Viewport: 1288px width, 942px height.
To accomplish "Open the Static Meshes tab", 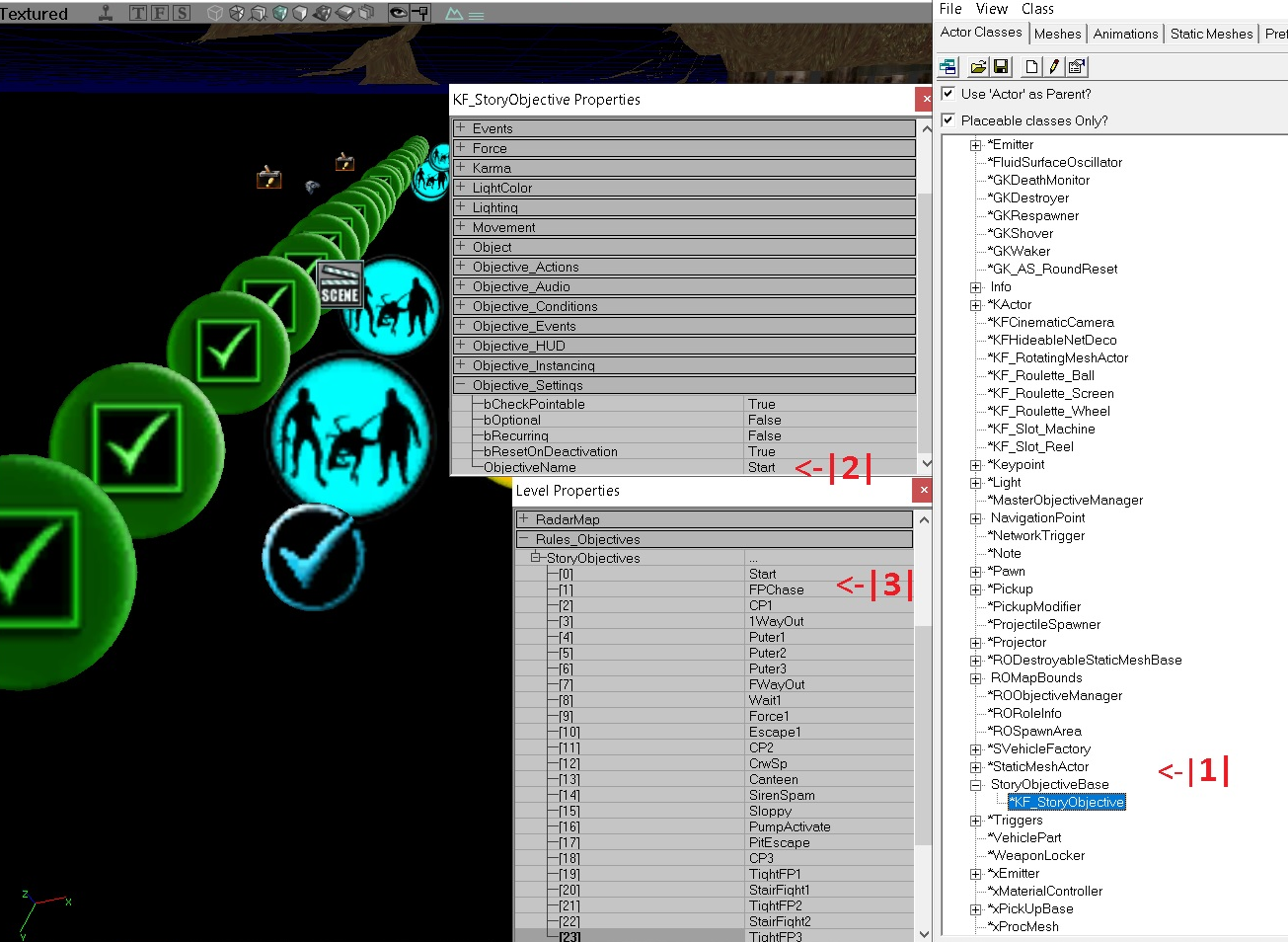I will (1211, 34).
